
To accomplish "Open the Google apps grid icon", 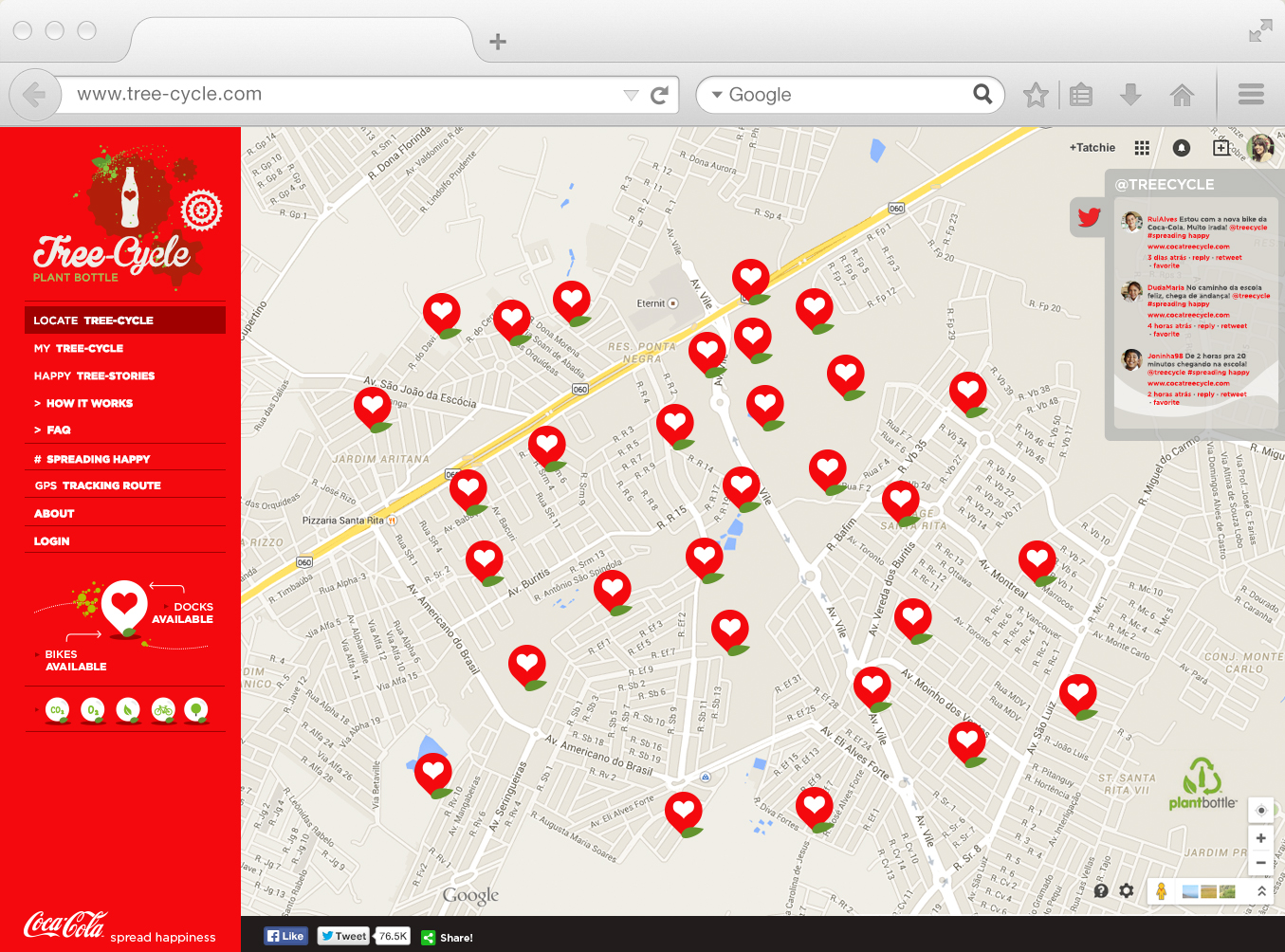I will (x=1142, y=148).
